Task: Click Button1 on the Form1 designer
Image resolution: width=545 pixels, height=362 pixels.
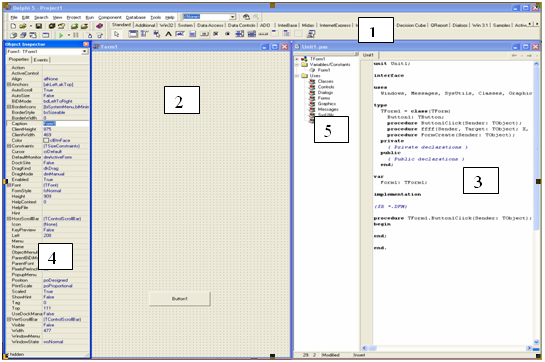Action: pos(180,299)
